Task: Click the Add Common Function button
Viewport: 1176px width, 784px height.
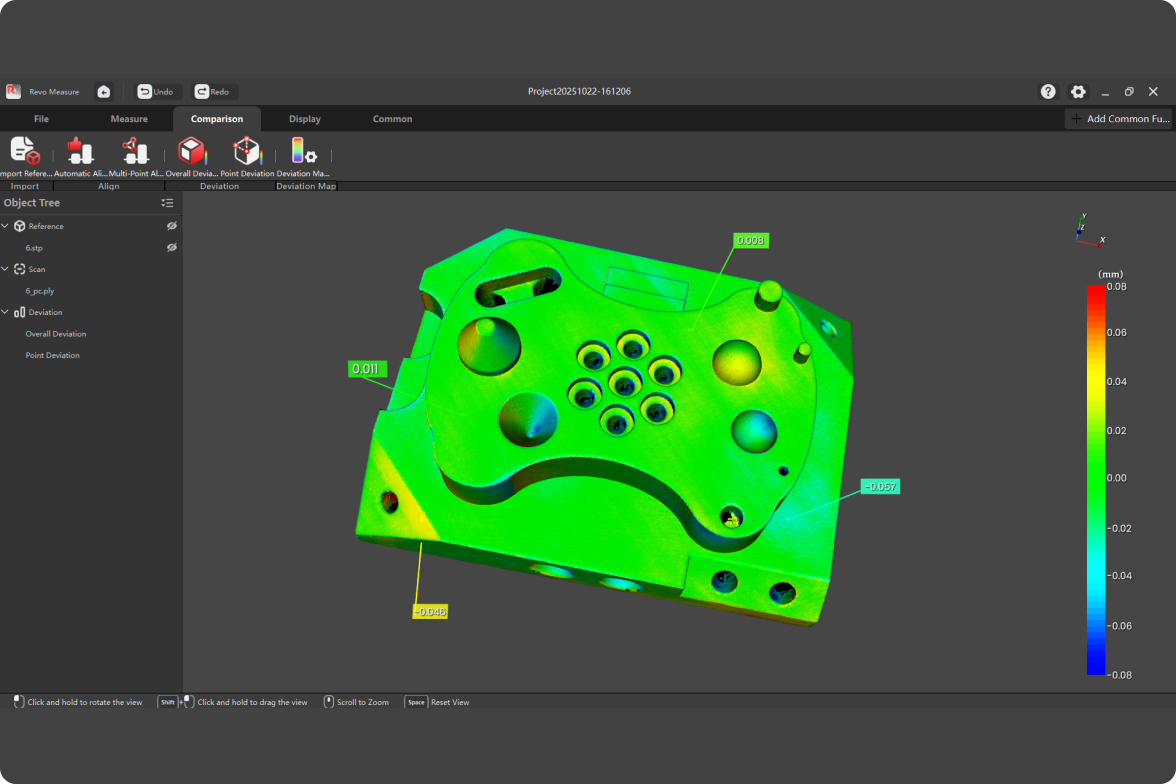Action: 1118,119
